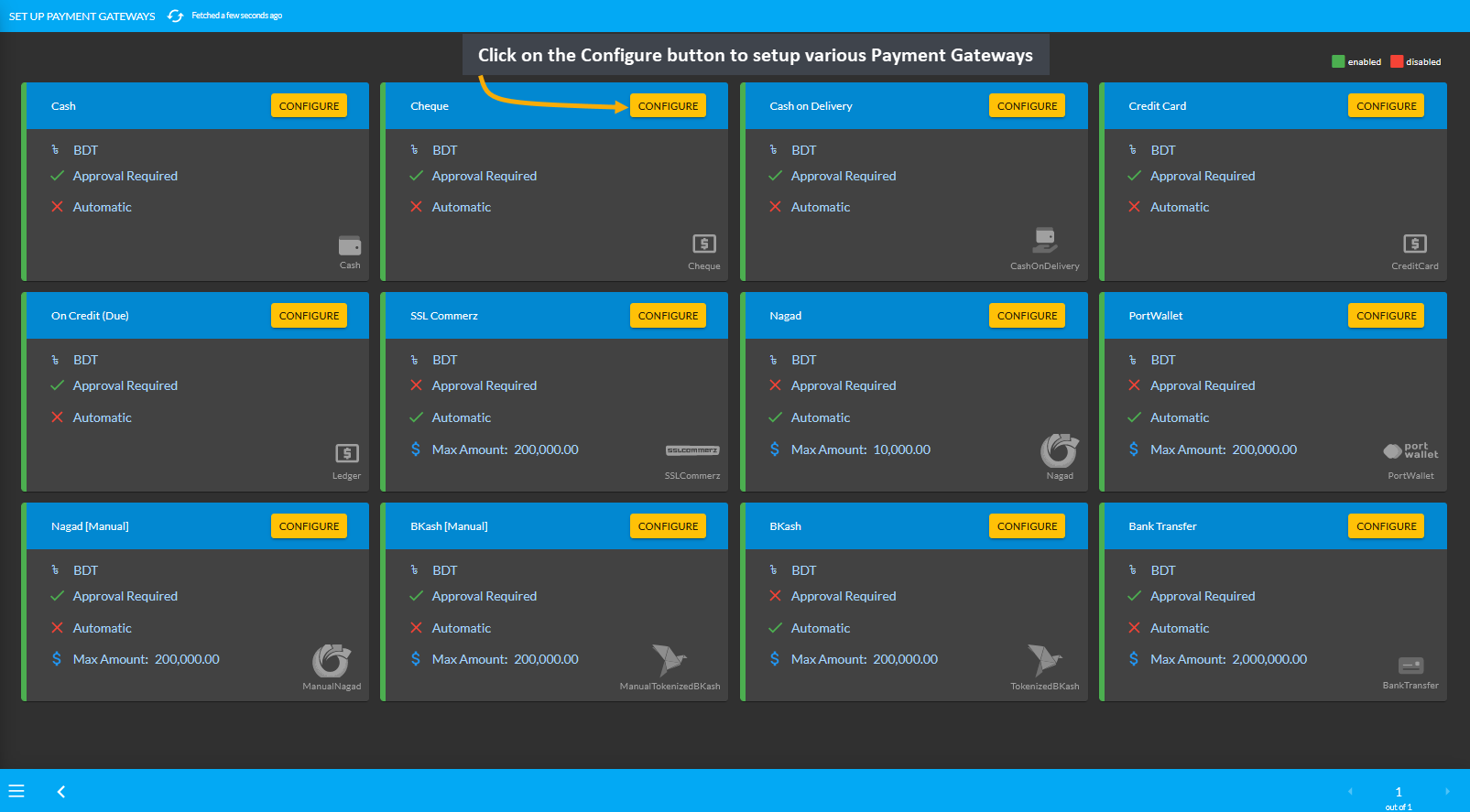Image resolution: width=1470 pixels, height=812 pixels.
Task: Click the ManualNagad logo icon
Action: (x=332, y=661)
